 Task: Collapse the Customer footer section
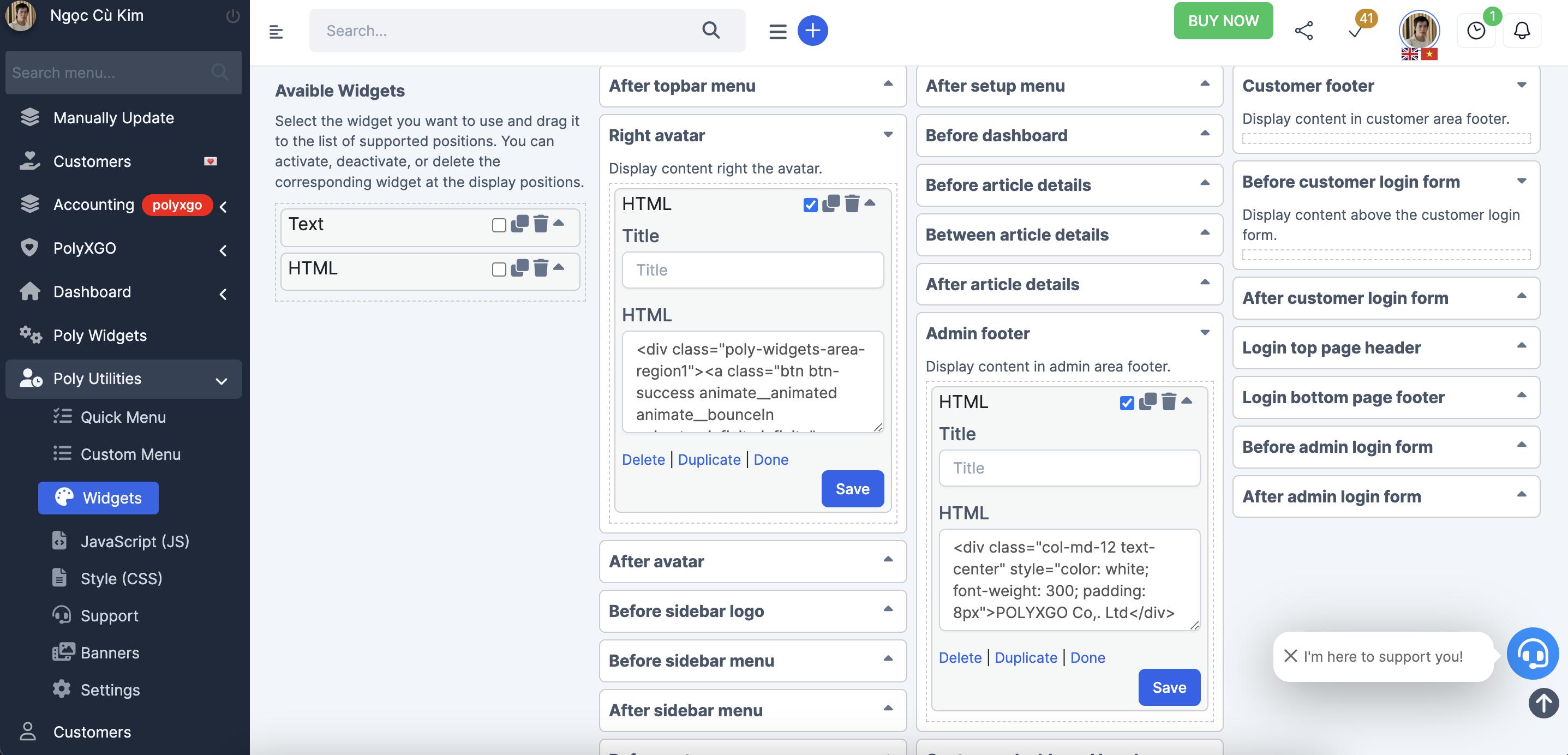1522,85
